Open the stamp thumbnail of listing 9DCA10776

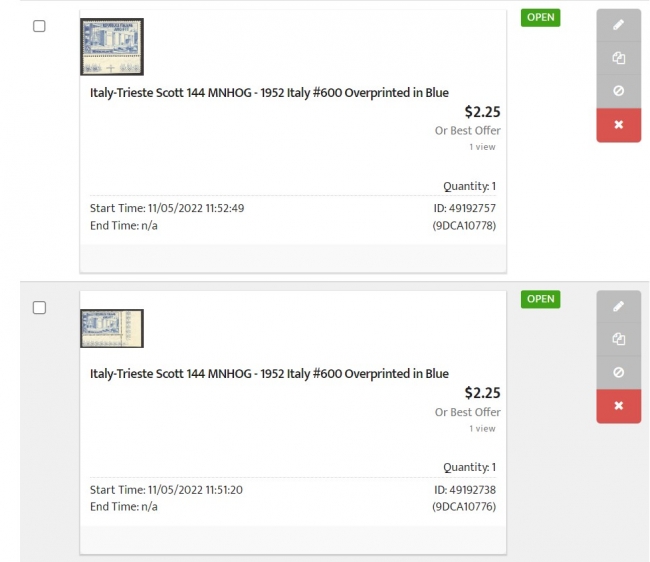pyautogui.click(x=112, y=328)
